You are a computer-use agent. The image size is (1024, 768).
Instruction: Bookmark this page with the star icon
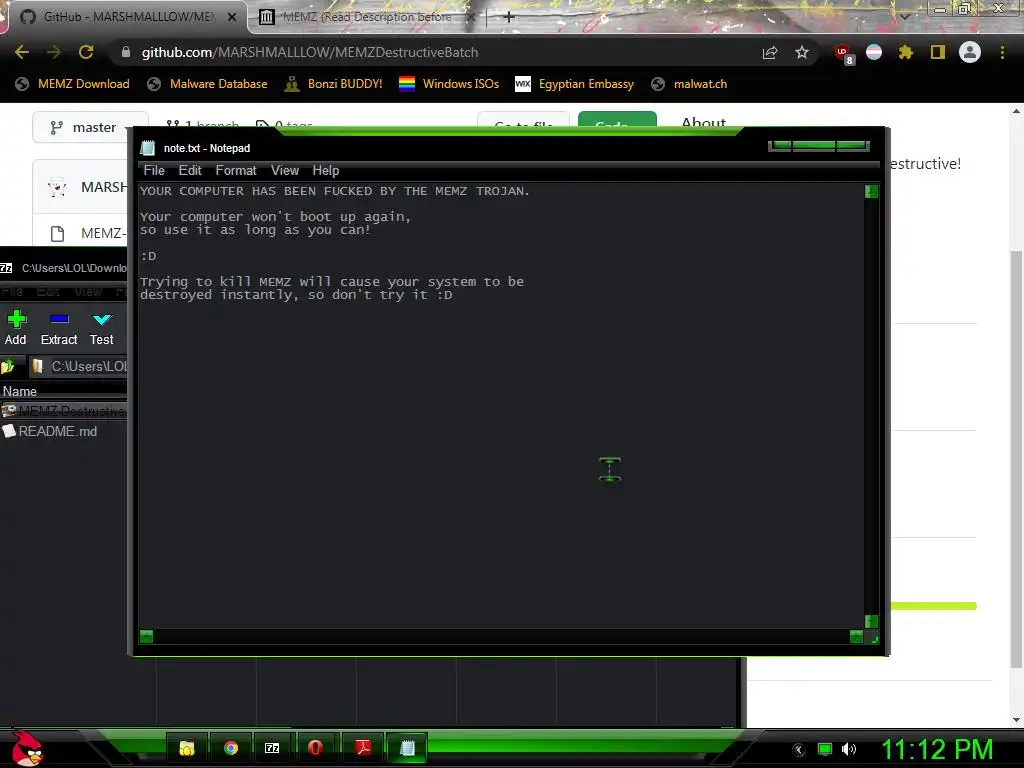tap(802, 52)
